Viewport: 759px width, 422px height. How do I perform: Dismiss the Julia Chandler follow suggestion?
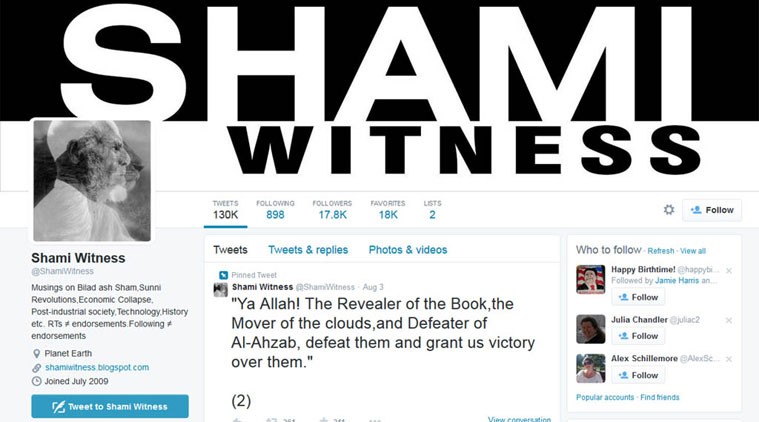729,320
